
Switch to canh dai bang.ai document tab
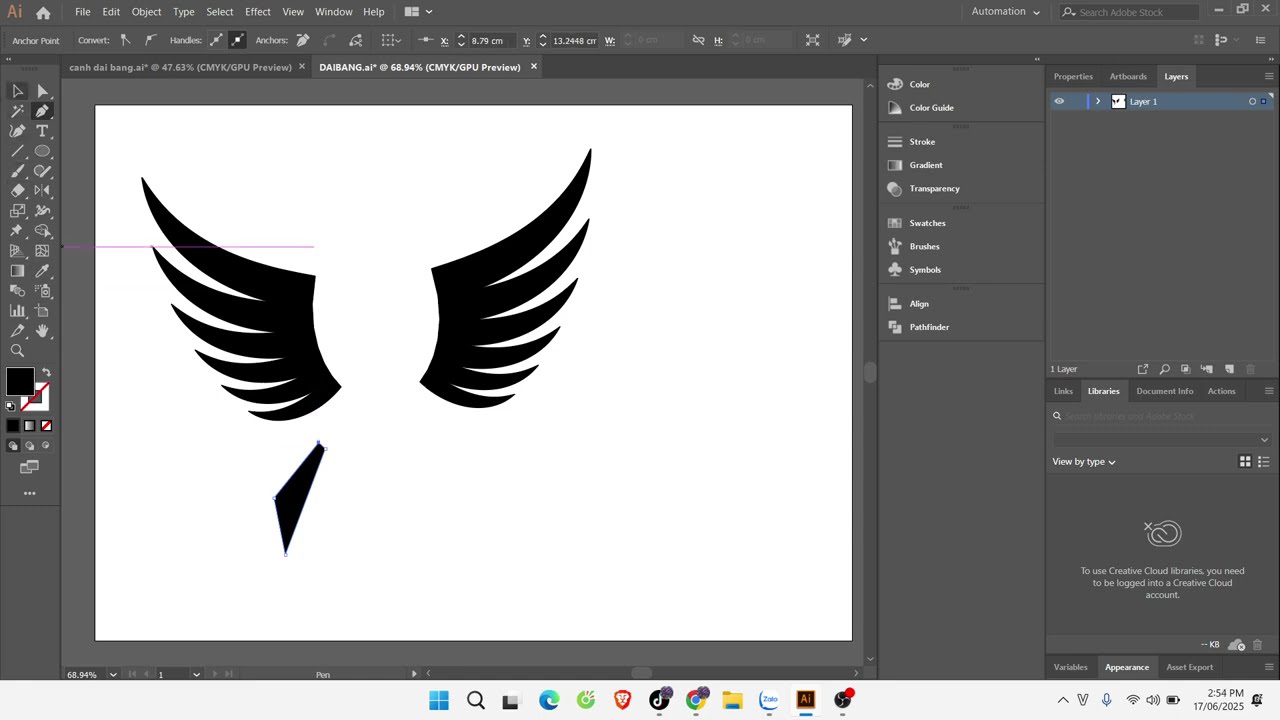click(x=180, y=67)
